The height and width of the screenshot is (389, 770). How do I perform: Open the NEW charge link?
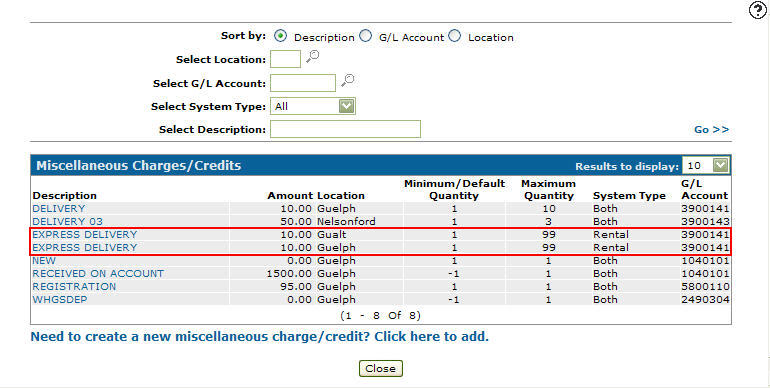pos(44,260)
